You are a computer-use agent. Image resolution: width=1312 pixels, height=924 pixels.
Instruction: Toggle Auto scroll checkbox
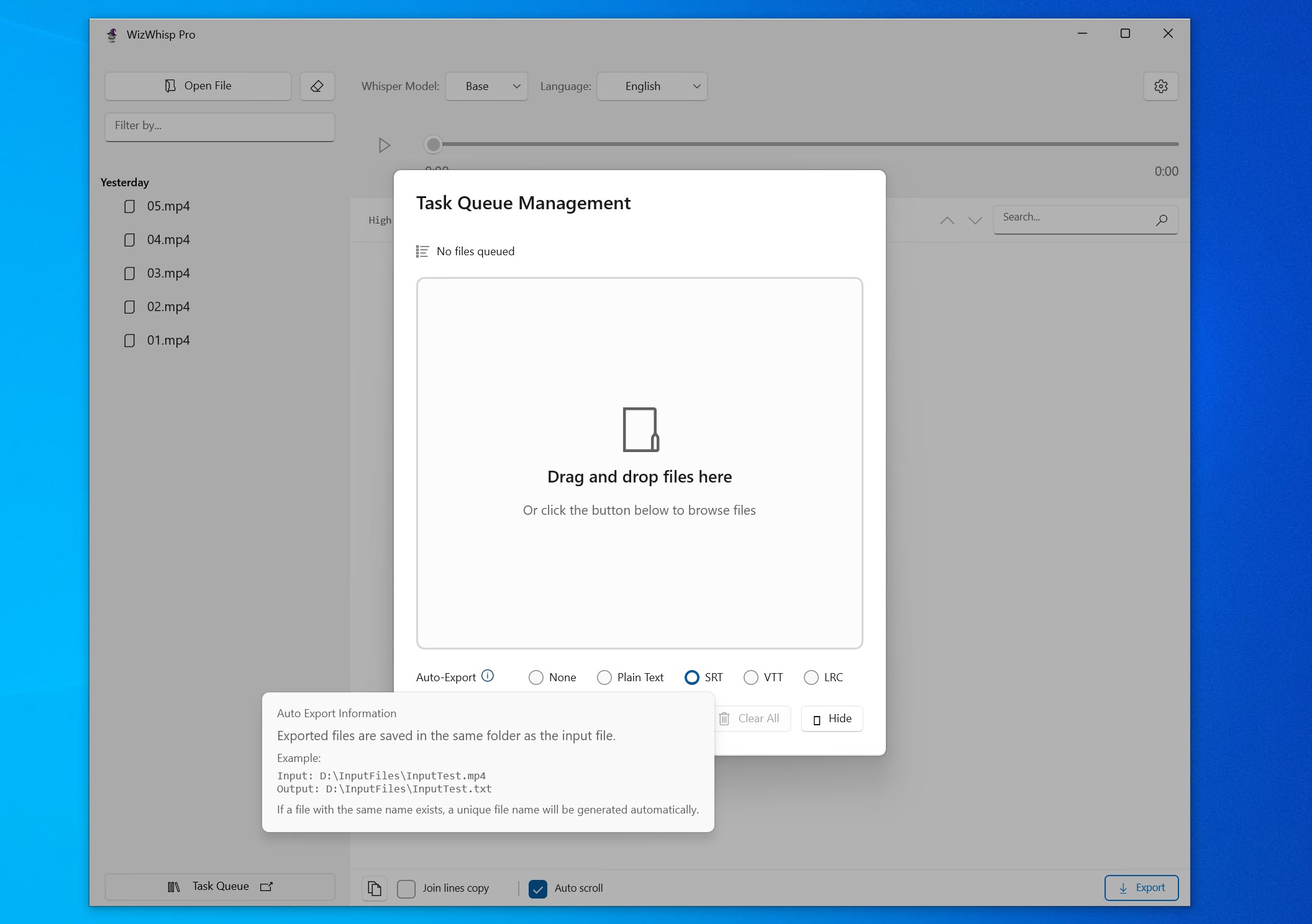tap(538, 889)
